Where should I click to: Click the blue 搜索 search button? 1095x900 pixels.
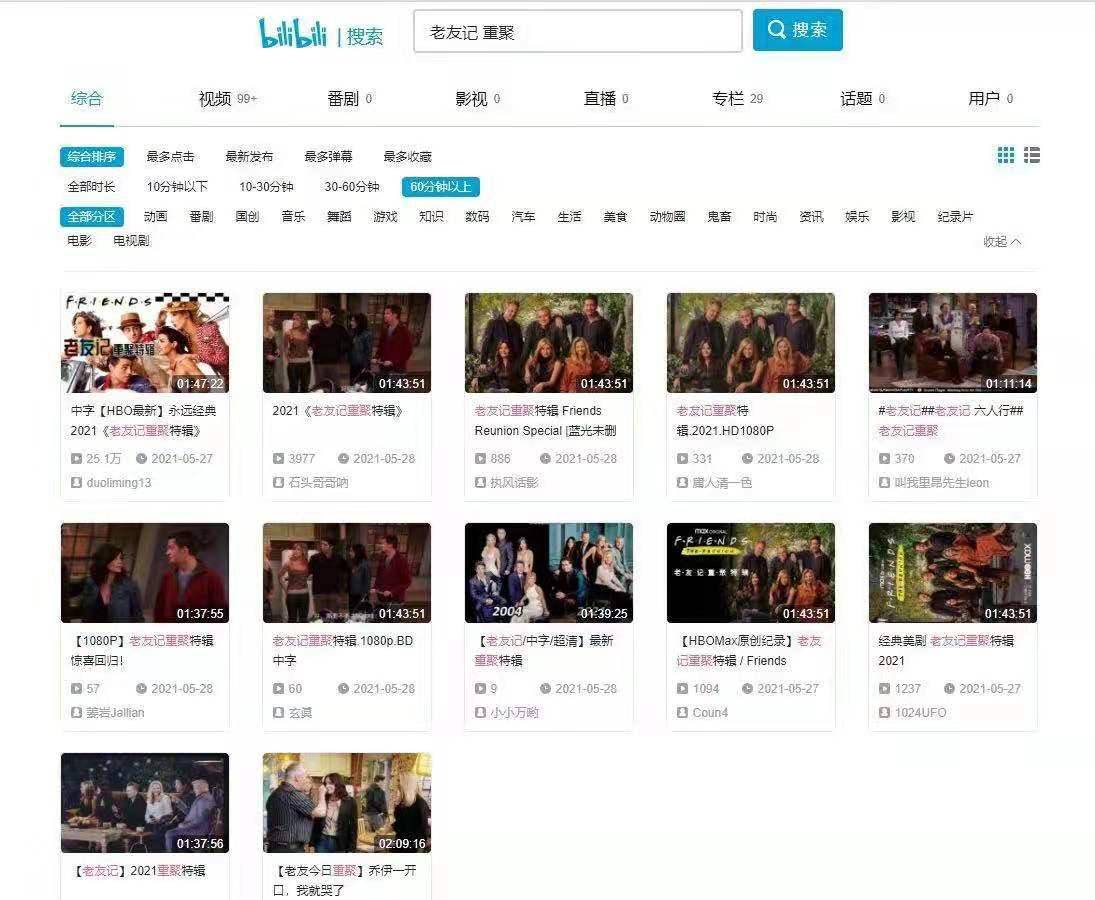[x=798, y=30]
